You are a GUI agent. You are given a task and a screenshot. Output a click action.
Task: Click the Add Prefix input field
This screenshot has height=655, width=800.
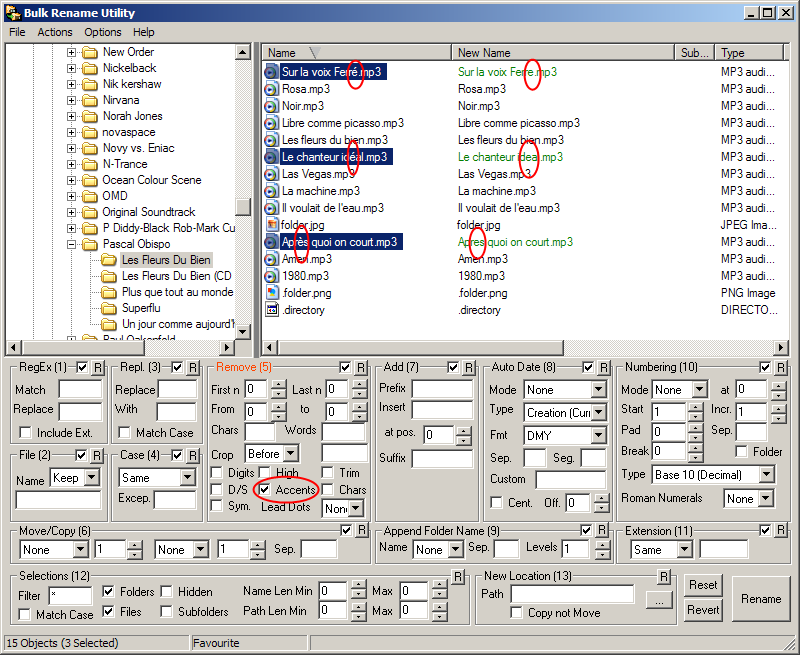click(x=442, y=389)
